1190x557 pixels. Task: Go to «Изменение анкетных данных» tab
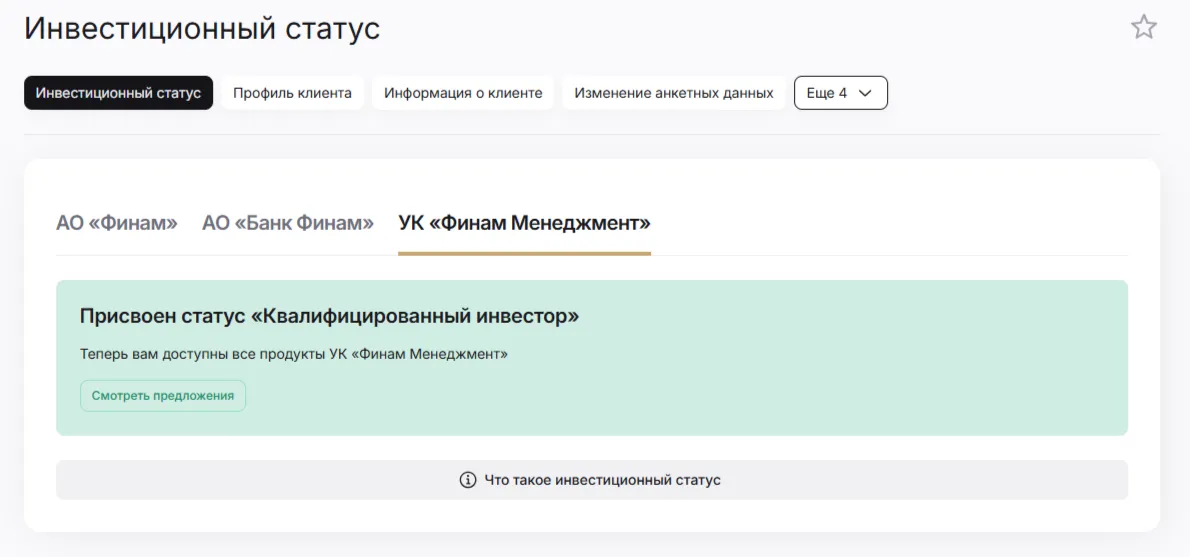674,93
